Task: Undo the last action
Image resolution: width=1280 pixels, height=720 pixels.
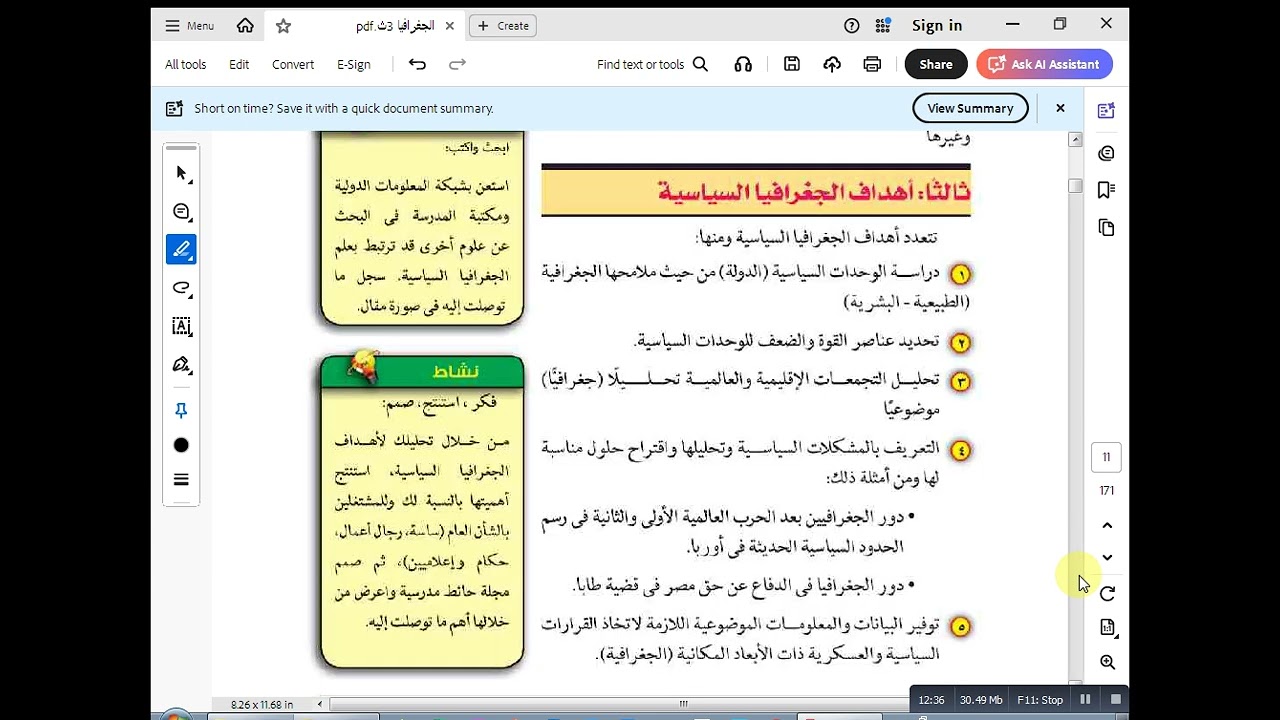Action: (x=417, y=64)
